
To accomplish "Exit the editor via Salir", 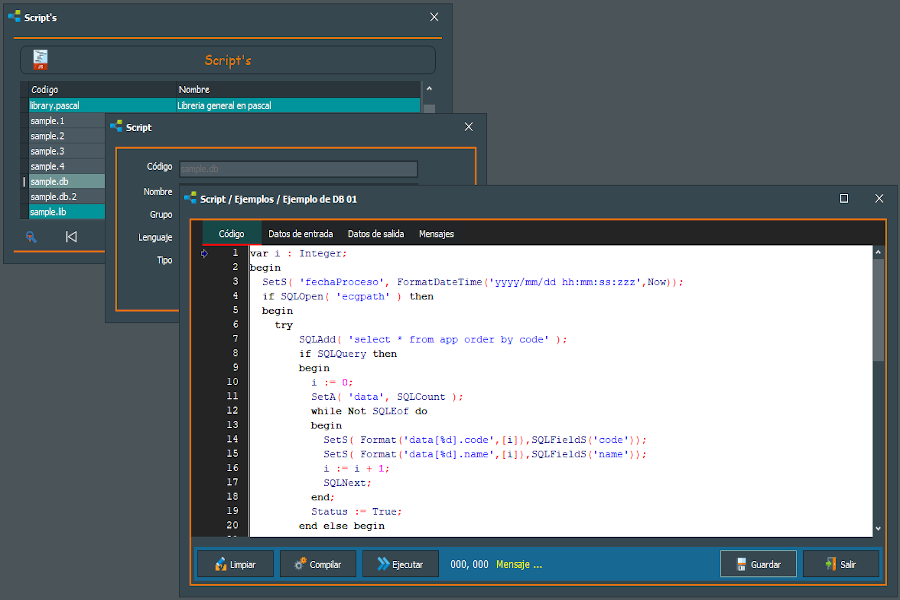I will [840, 564].
